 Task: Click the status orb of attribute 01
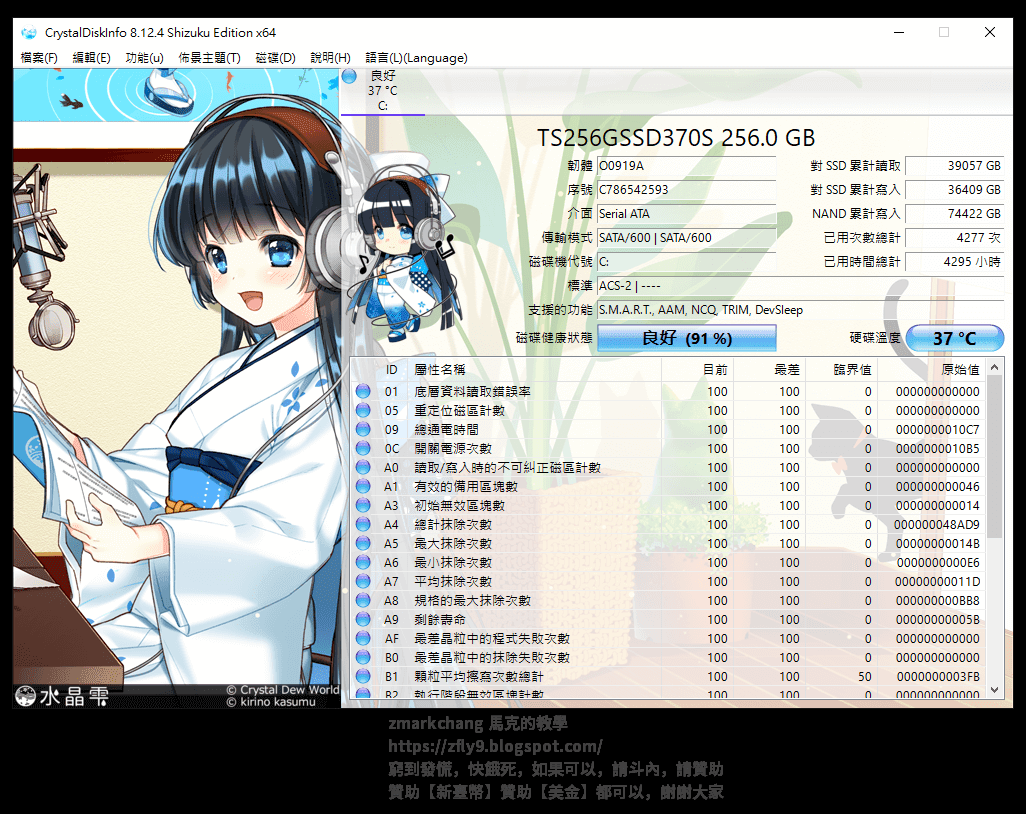pyautogui.click(x=363, y=391)
